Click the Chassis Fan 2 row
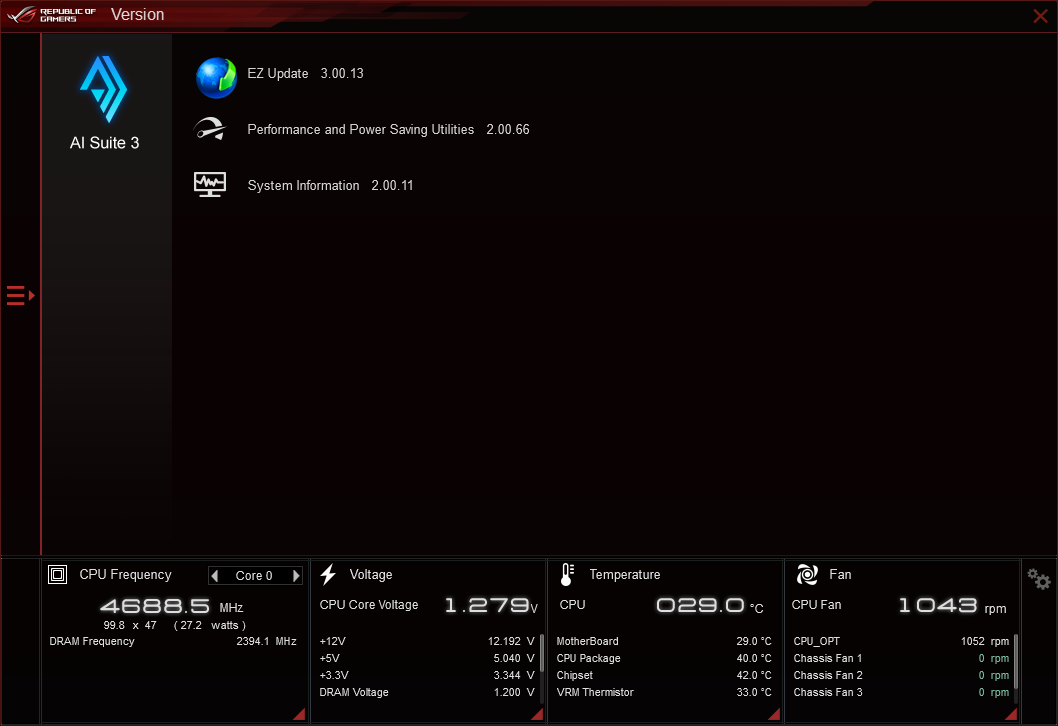 click(901, 675)
